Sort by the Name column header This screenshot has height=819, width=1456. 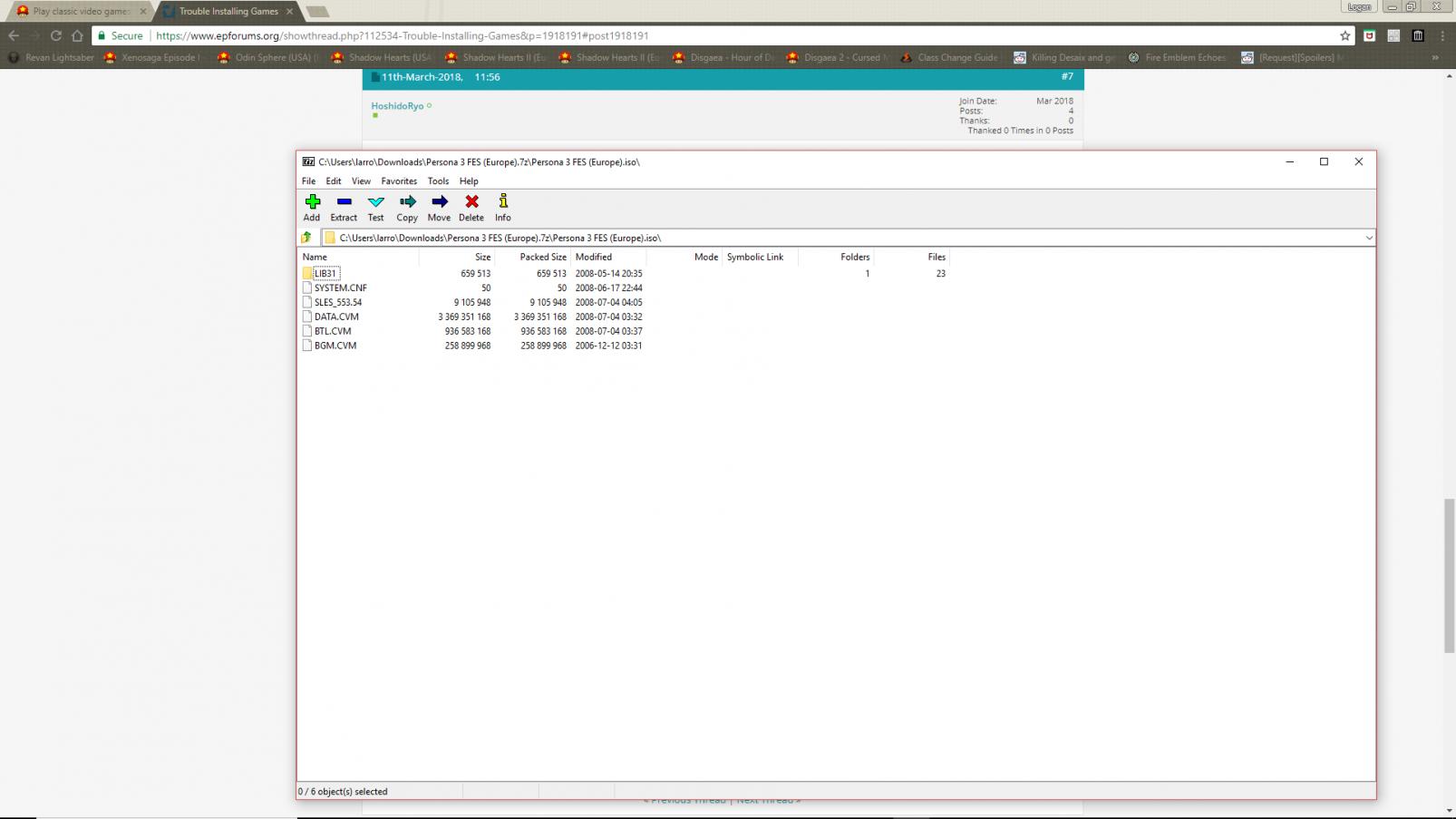click(359, 257)
